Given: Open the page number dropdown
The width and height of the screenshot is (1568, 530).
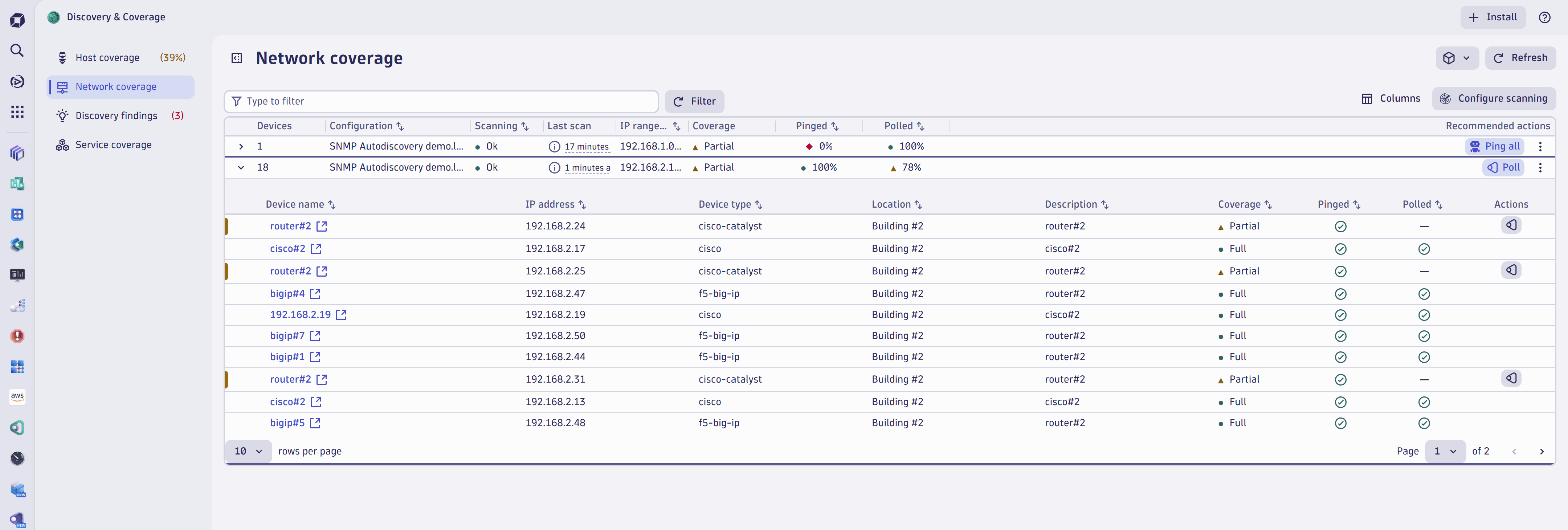Looking at the screenshot, I should click(1445, 452).
